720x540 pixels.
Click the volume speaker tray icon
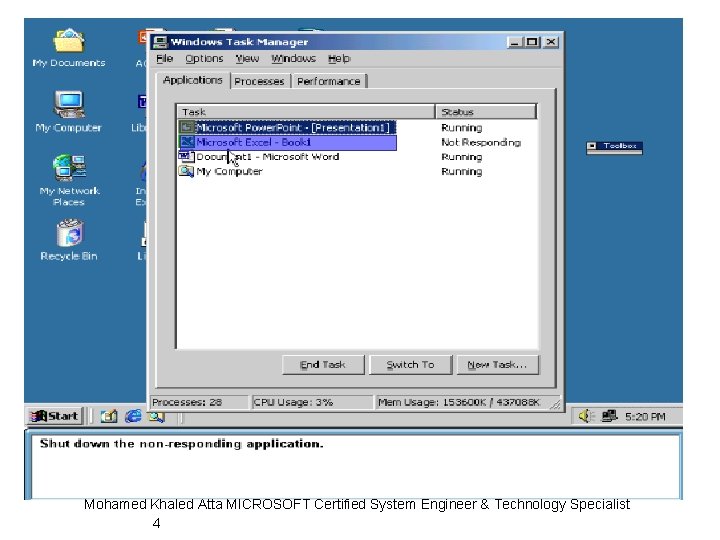[x=586, y=416]
